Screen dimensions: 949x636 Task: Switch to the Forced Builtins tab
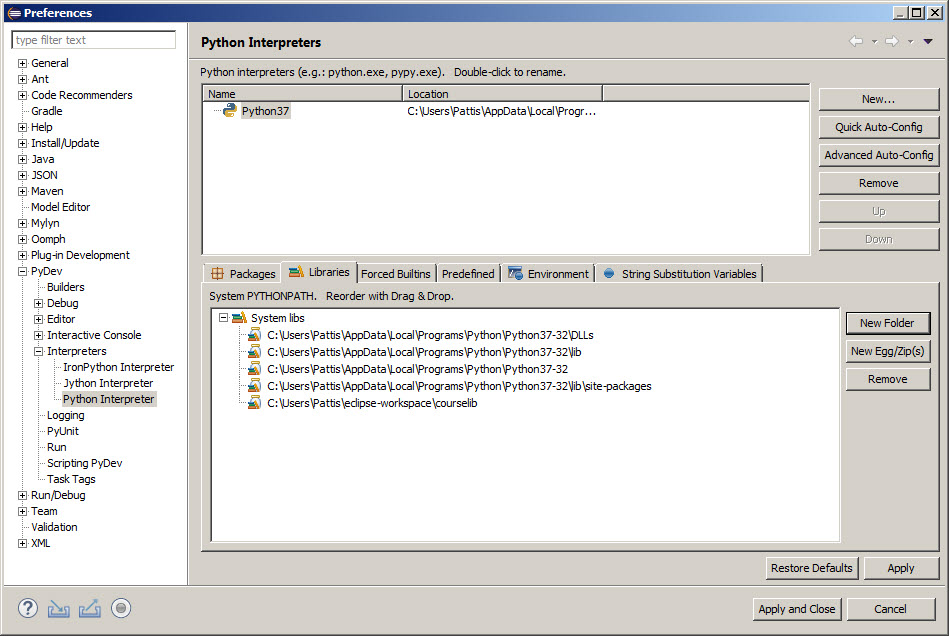coord(396,272)
